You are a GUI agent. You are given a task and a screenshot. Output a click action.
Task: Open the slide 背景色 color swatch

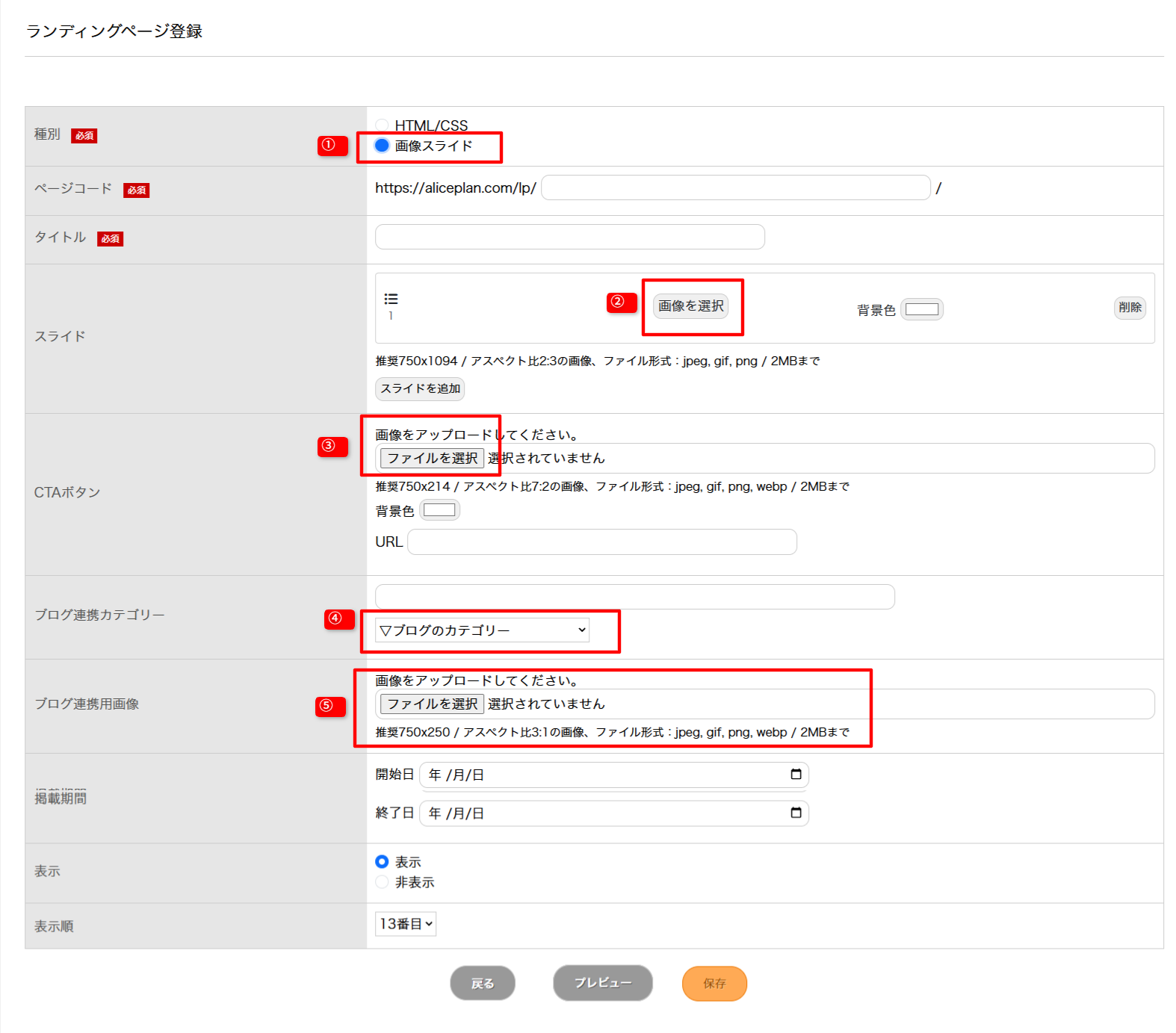click(x=922, y=309)
